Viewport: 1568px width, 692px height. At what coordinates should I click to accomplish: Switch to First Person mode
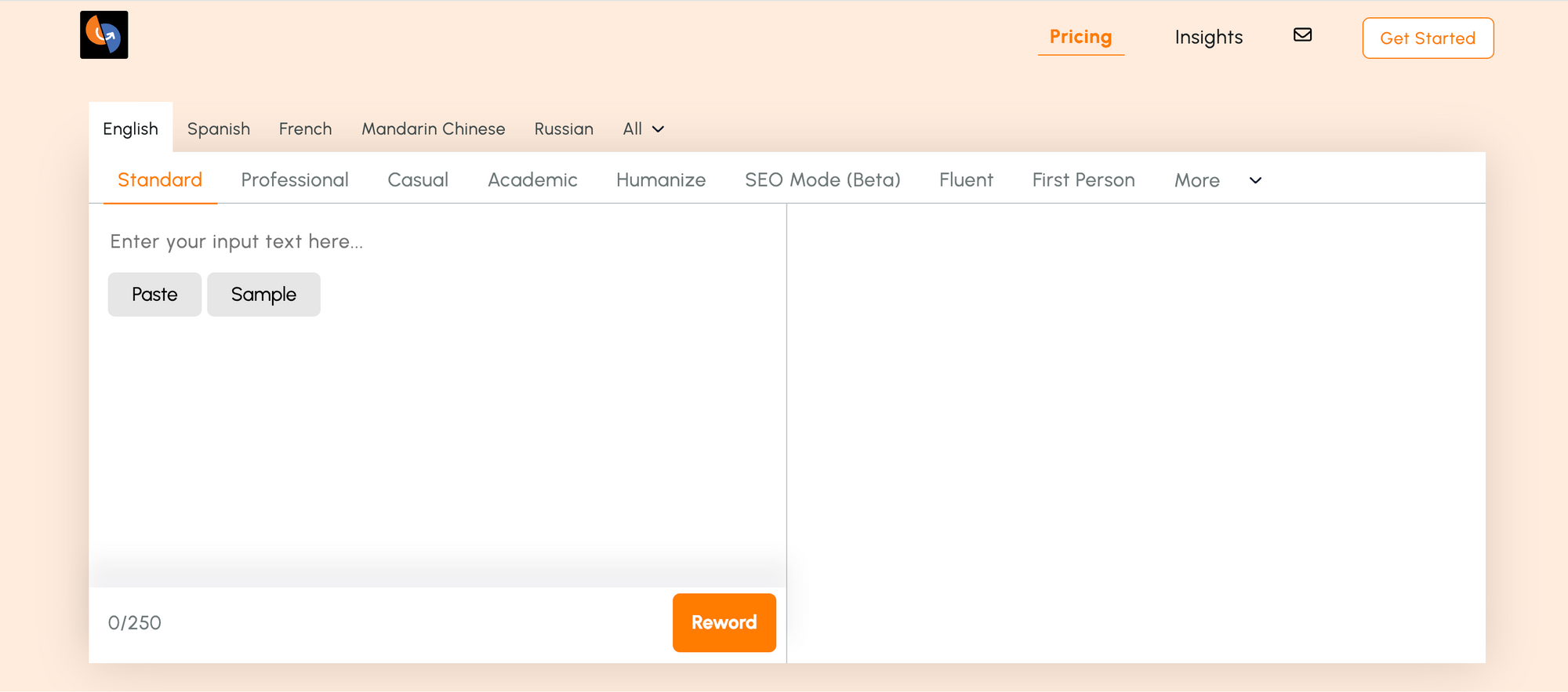tap(1083, 180)
